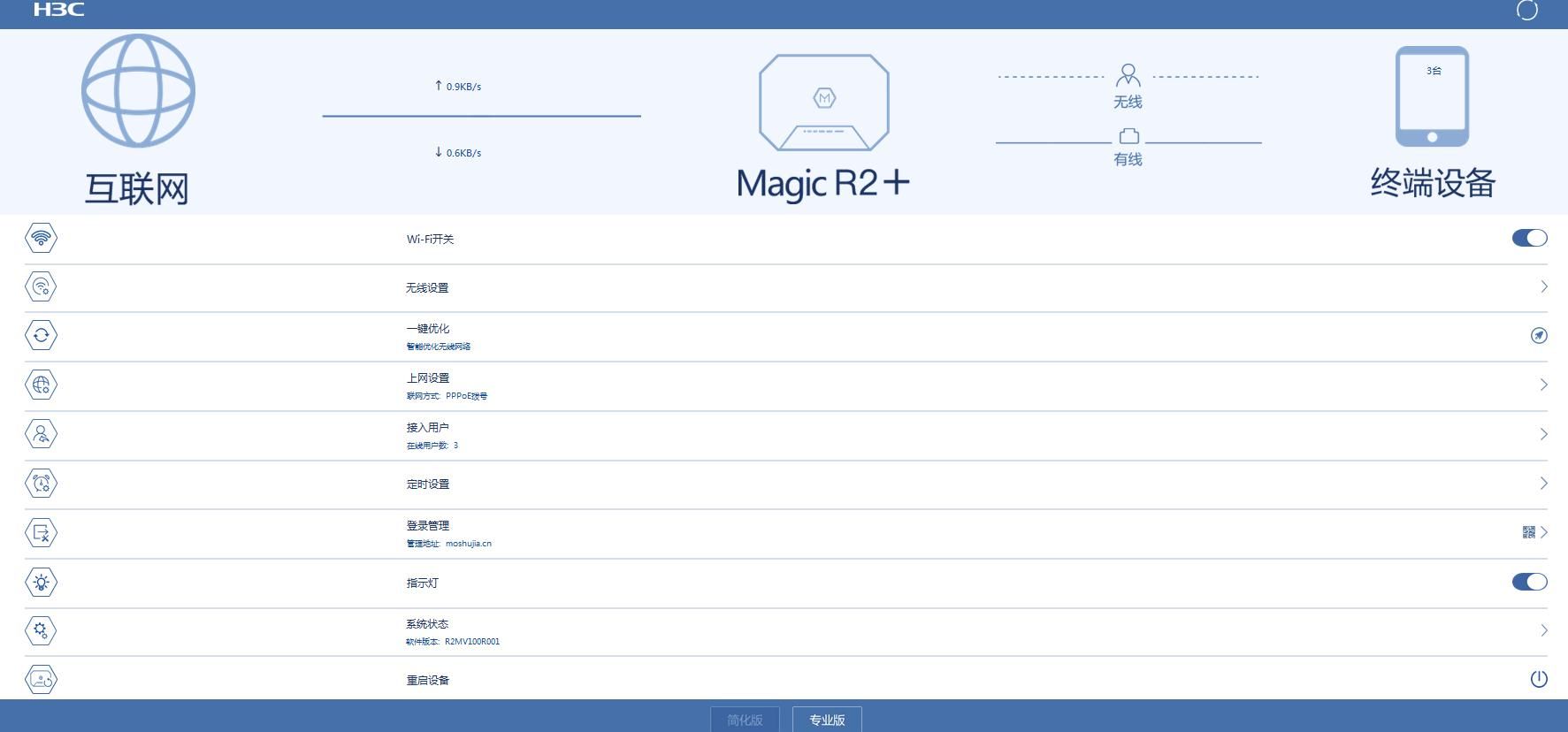Click the one-key optimize hexagon icon

tap(41, 335)
